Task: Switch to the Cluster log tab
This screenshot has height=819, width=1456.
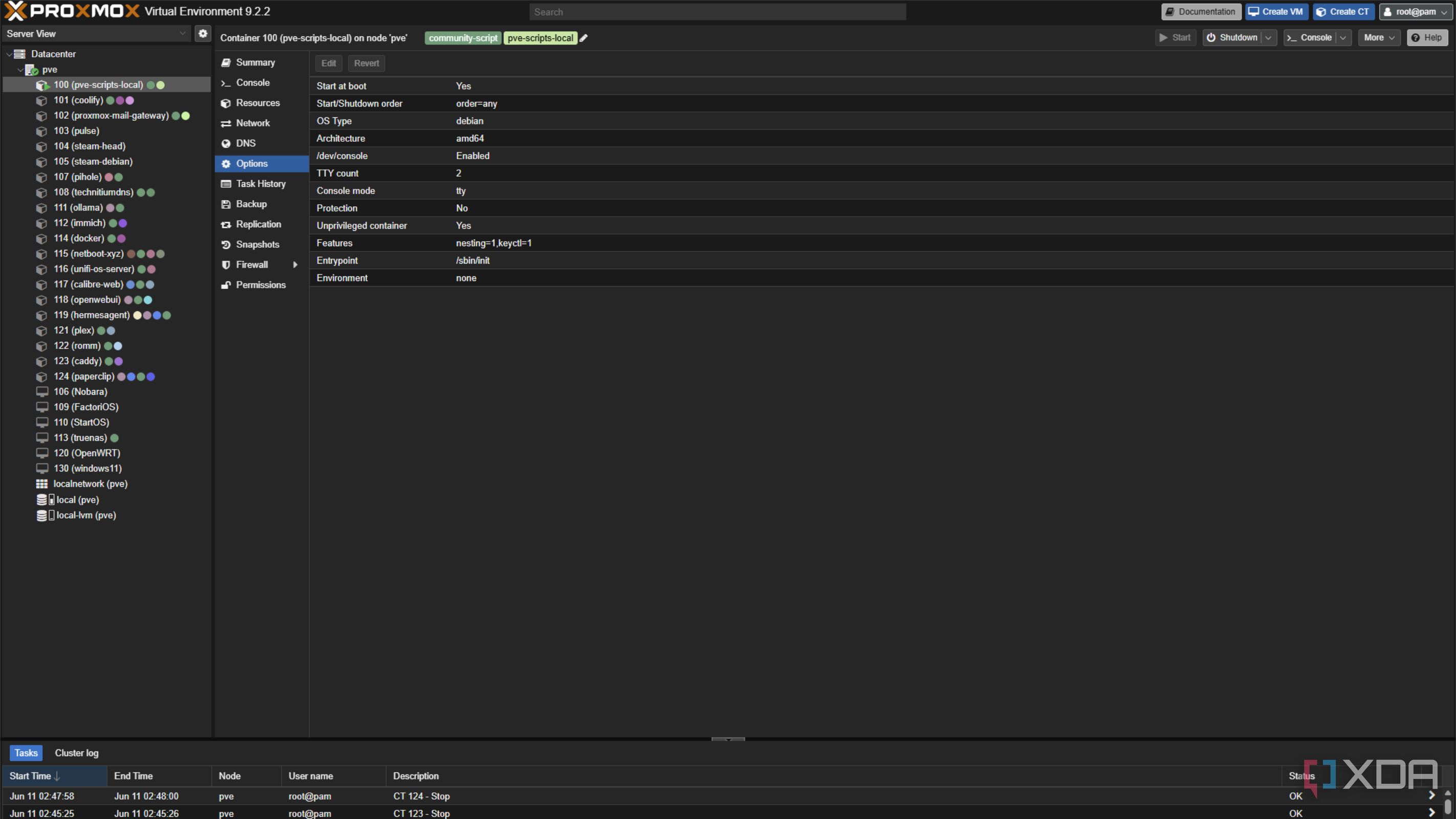Action: click(x=77, y=753)
